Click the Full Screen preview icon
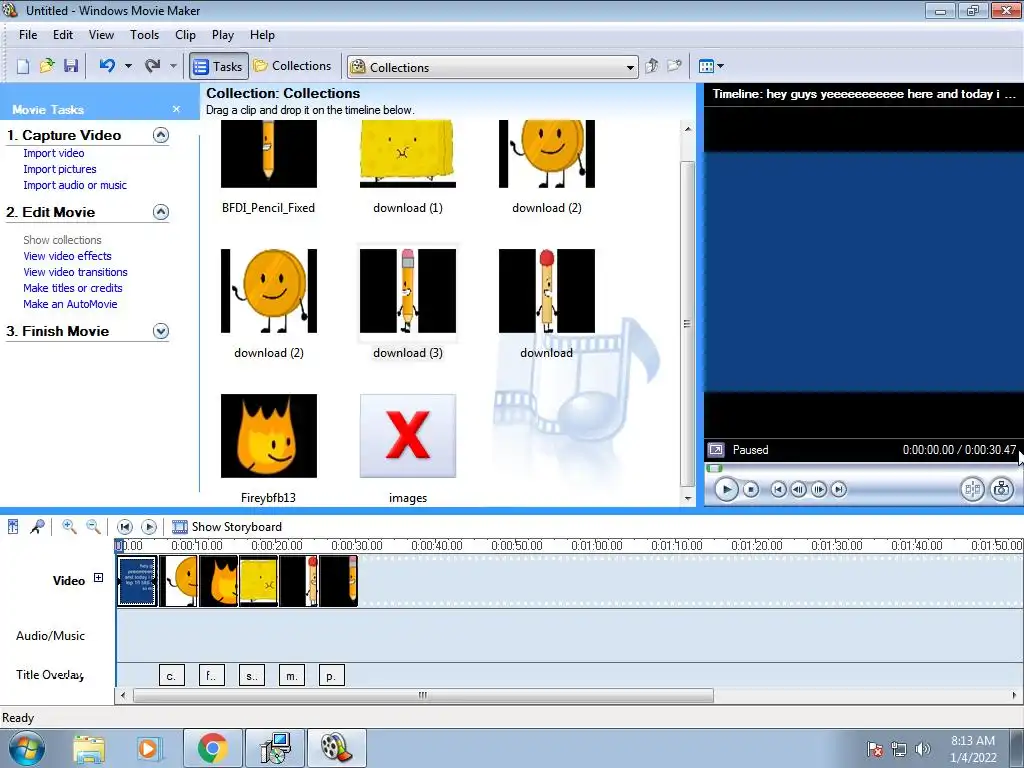 coord(716,450)
